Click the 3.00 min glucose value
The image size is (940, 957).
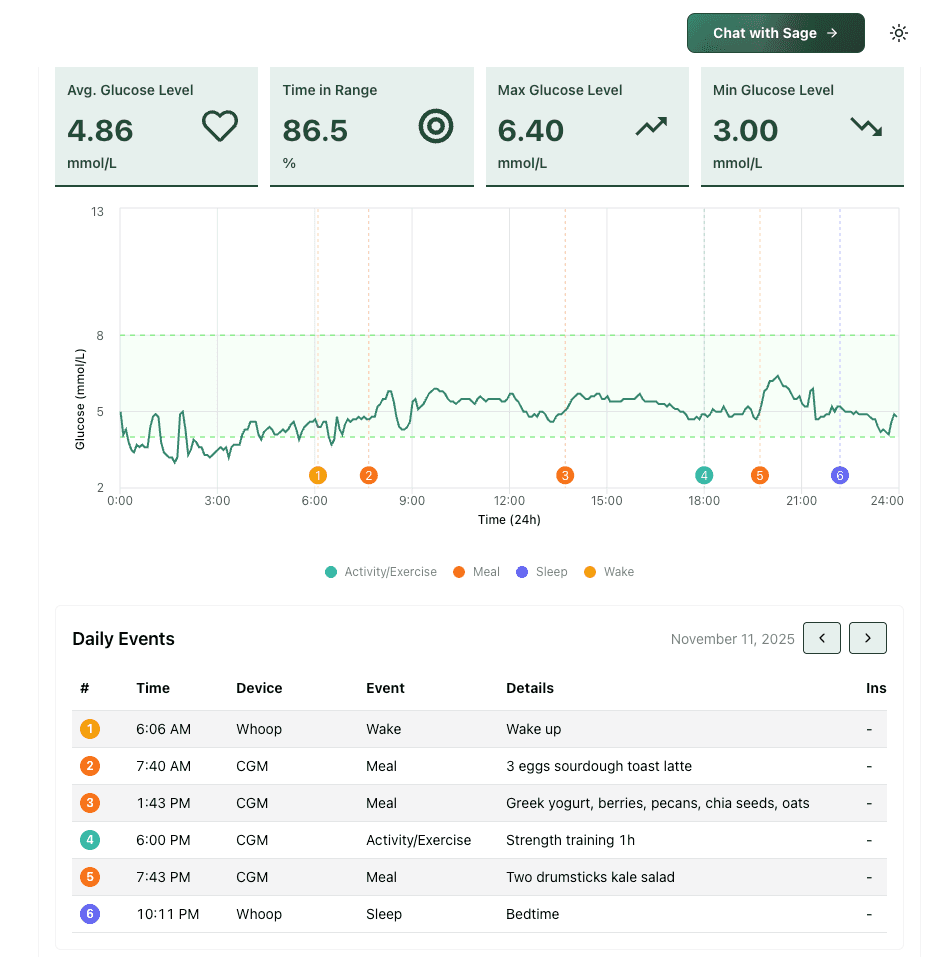coord(745,131)
